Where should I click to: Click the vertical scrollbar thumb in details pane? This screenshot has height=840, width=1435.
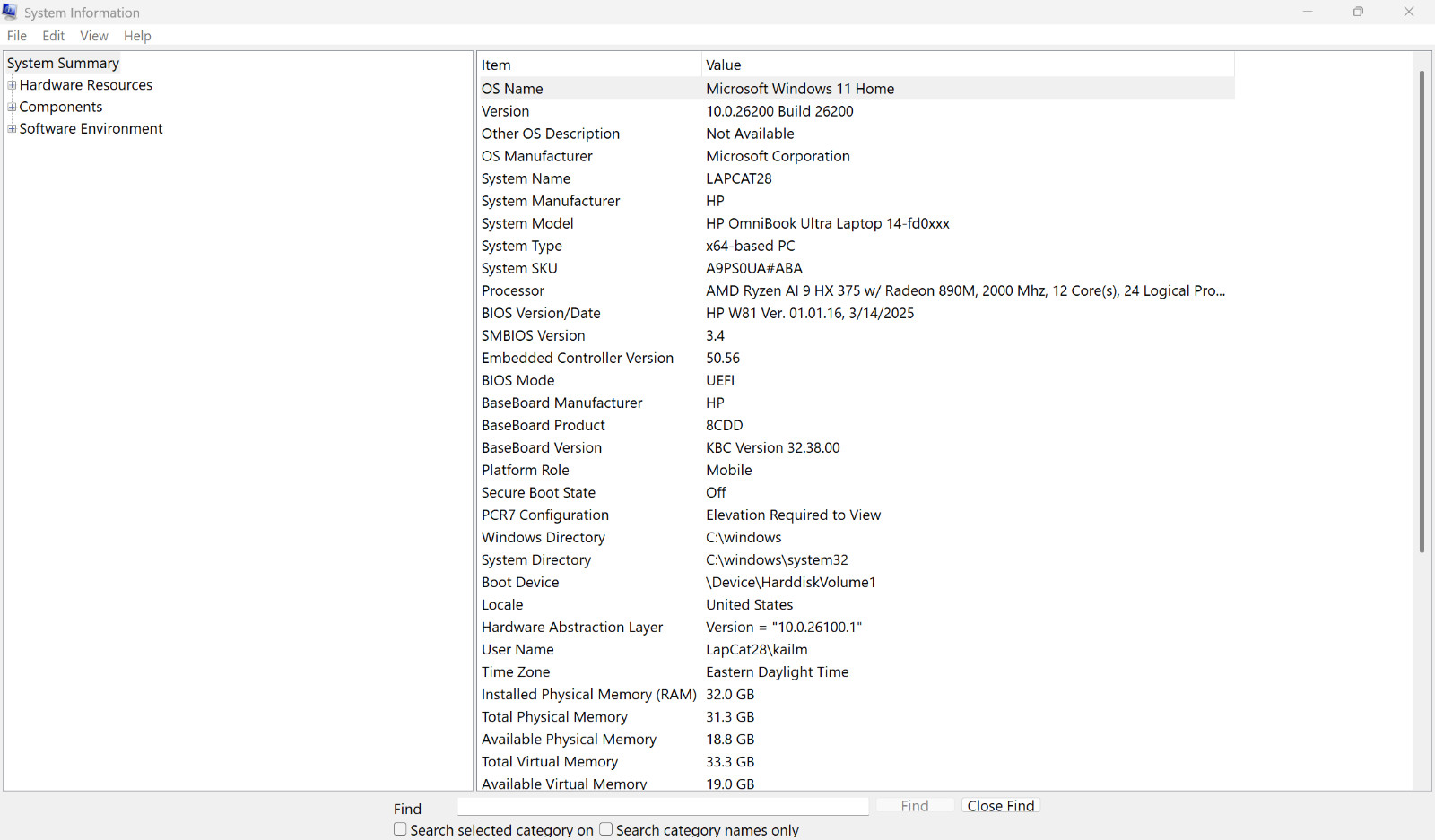[1422, 311]
